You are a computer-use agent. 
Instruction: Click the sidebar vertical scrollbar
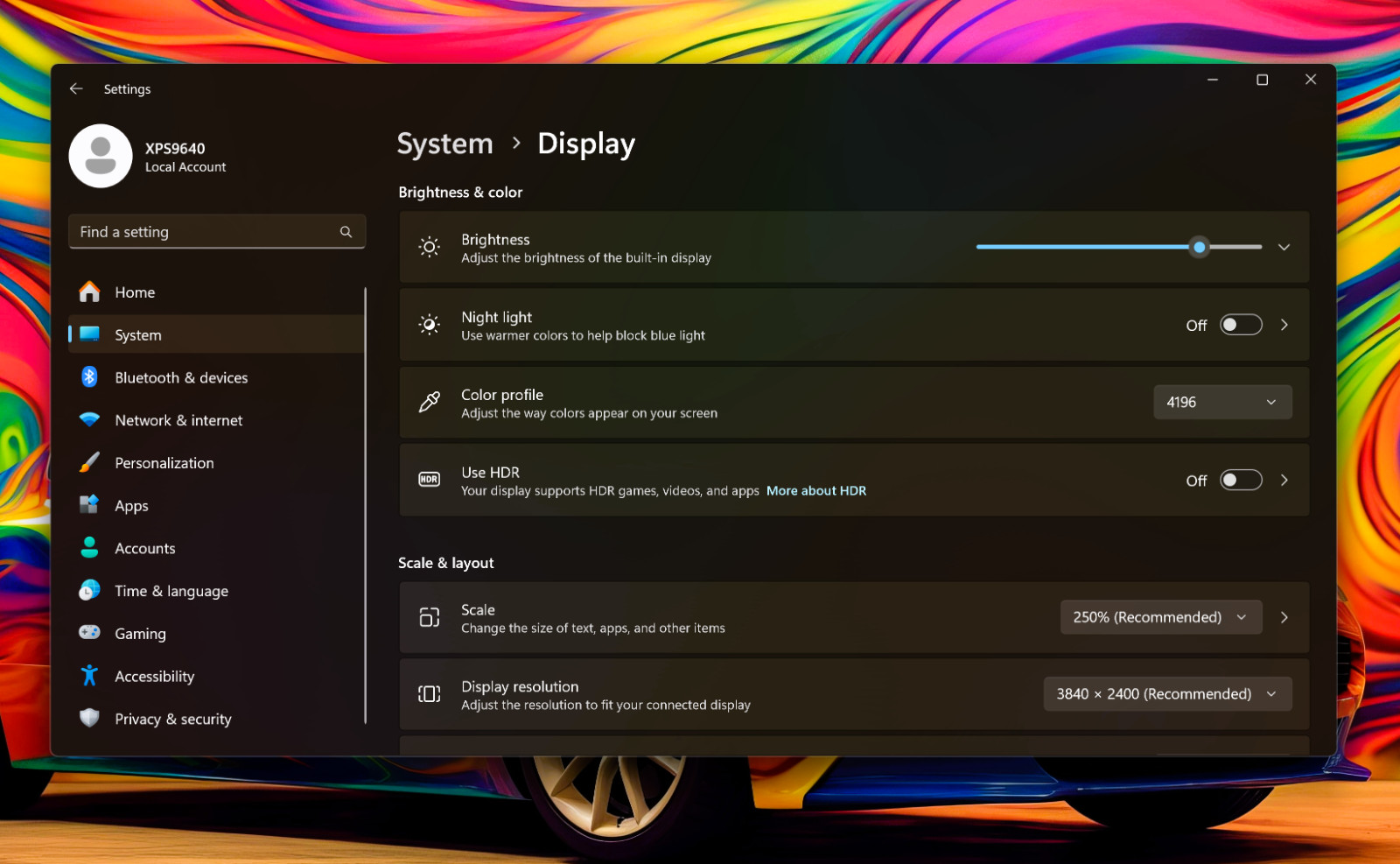tap(365, 505)
